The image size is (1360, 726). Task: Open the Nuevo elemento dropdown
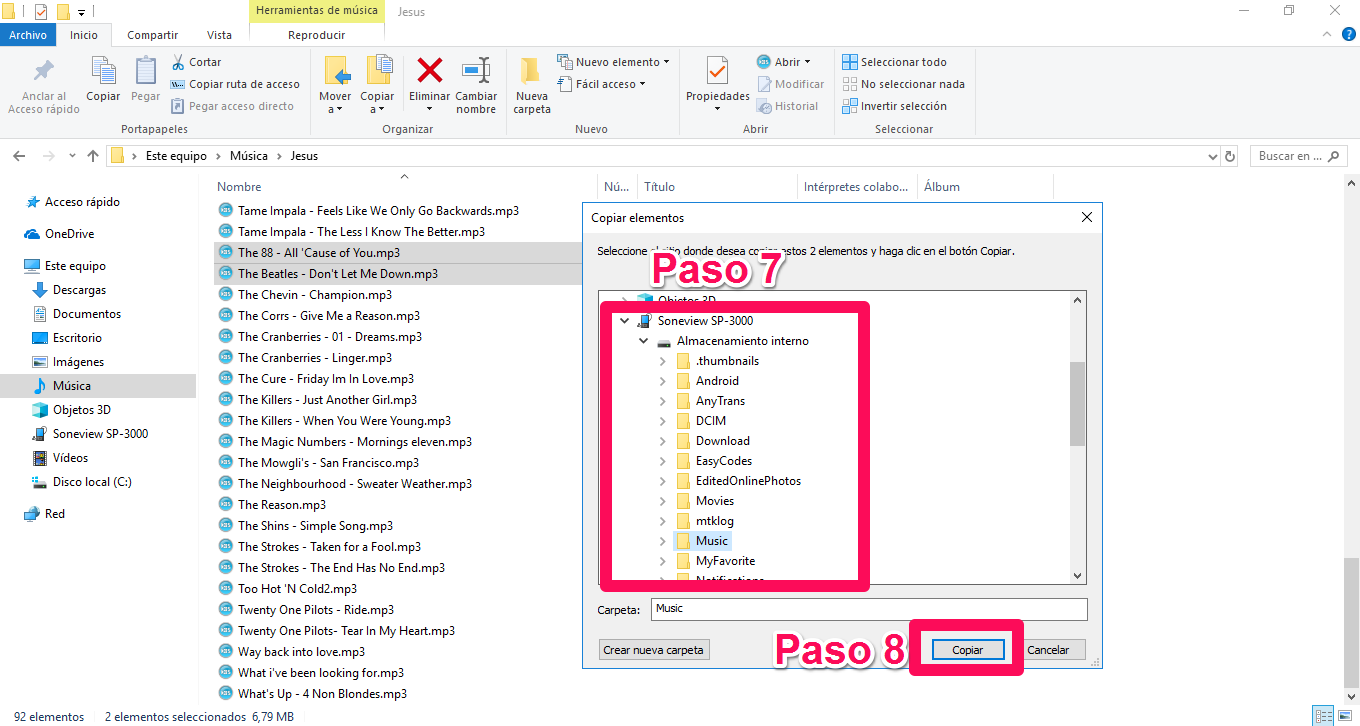pyautogui.click(x=613, y=62)
